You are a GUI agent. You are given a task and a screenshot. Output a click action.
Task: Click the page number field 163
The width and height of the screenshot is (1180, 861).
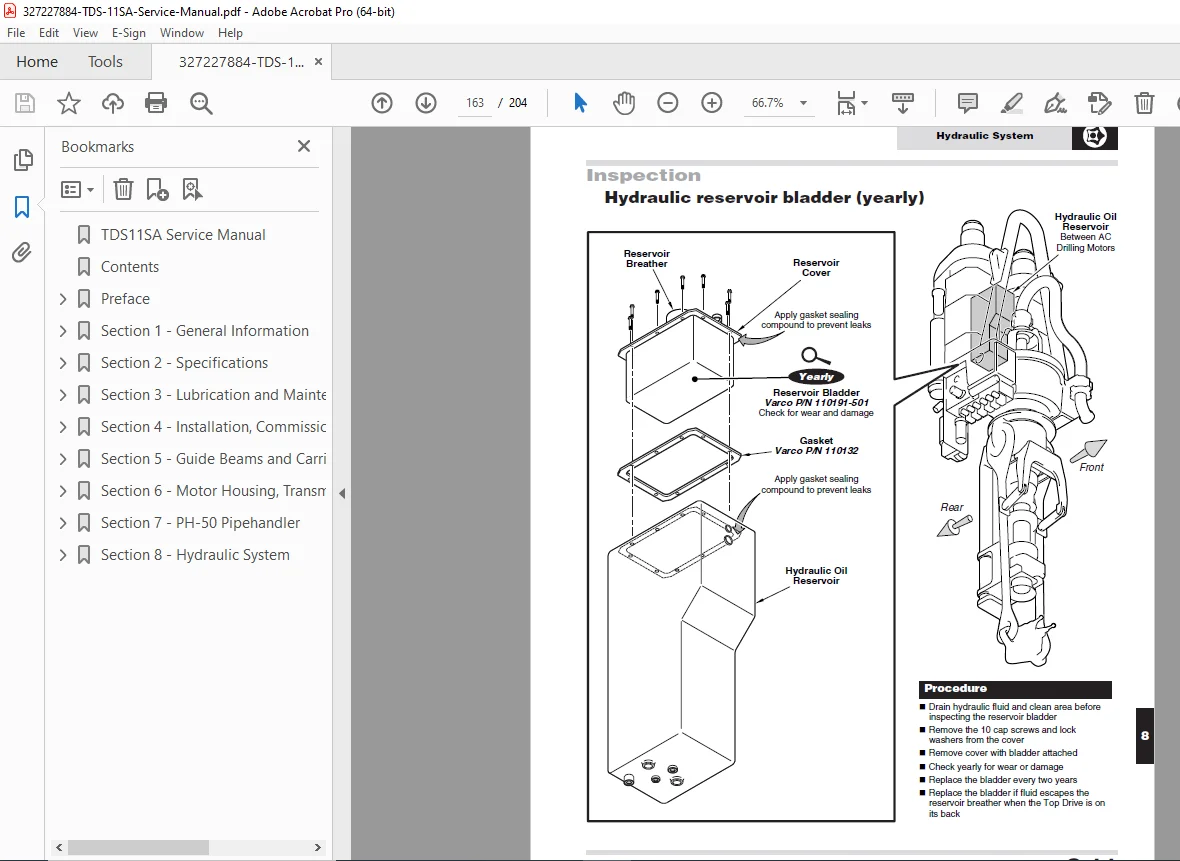coord(475,102)
